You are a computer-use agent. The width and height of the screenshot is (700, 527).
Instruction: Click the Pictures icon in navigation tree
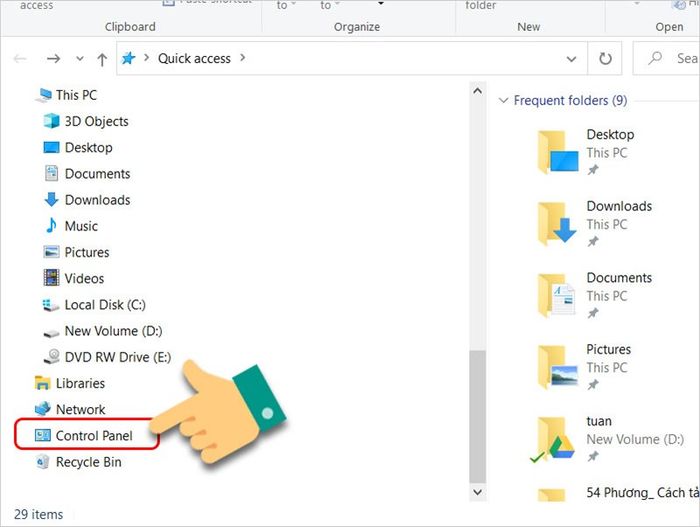click(x=51, y=252)
